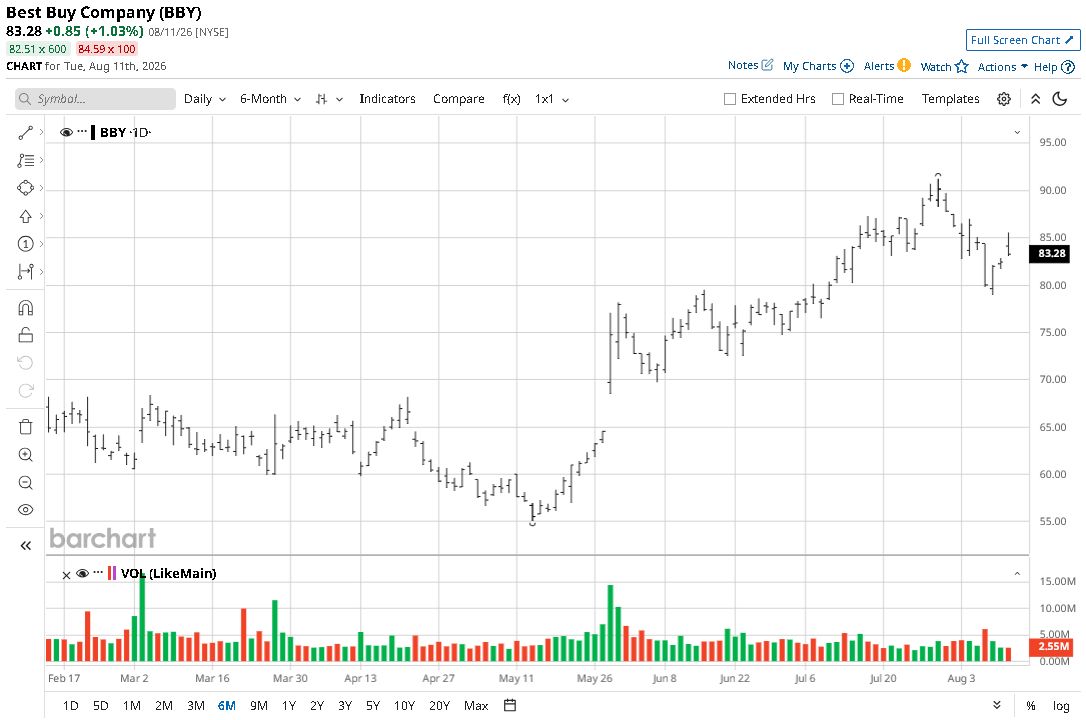This screenshot has width=1086, height=720.
Task: Toggle visibility of all drawings in sidebar
Action: point(26,510)
